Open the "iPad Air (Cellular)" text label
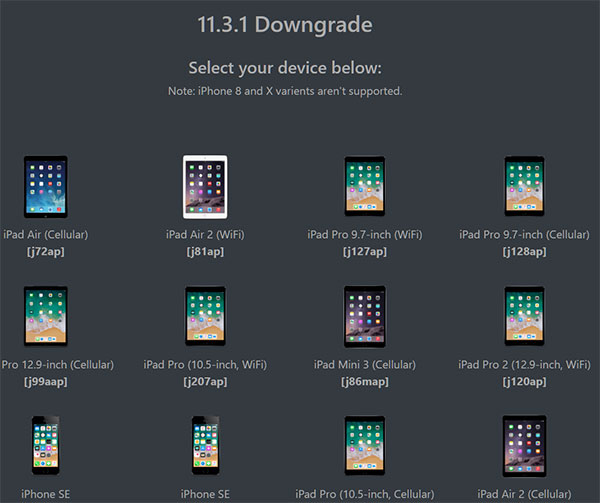The image size is (600, 503). (x=47, y=235)
